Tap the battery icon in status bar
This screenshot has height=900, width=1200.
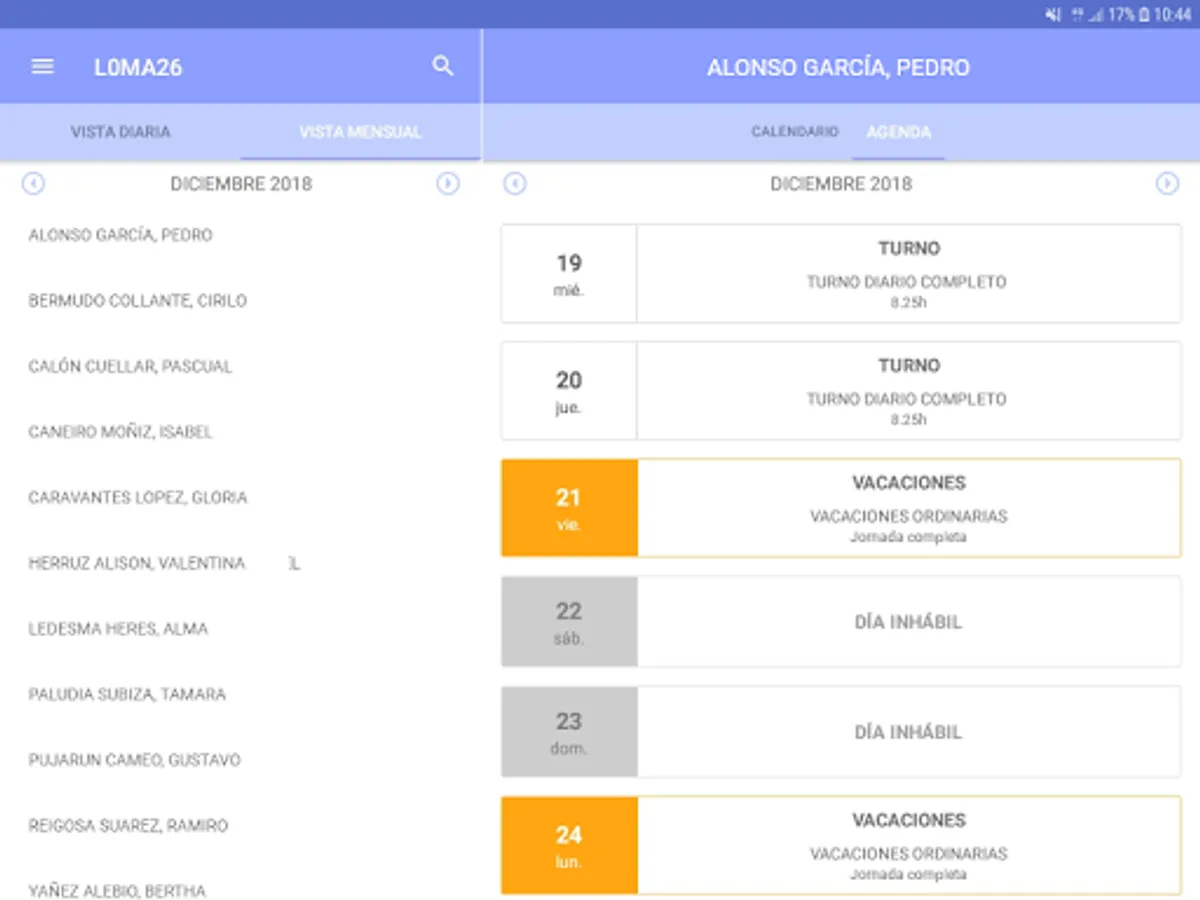(x=1144, y=15)
